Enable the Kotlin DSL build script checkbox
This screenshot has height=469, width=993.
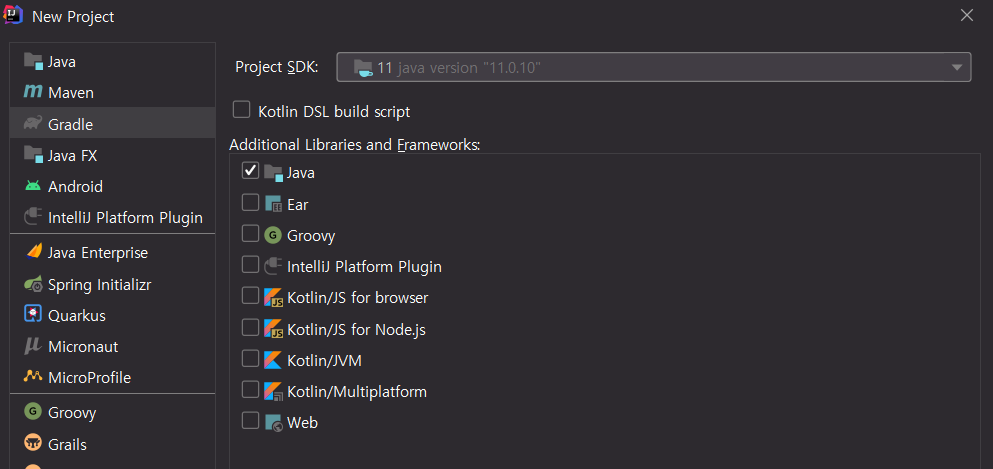[x=241, y=110]
